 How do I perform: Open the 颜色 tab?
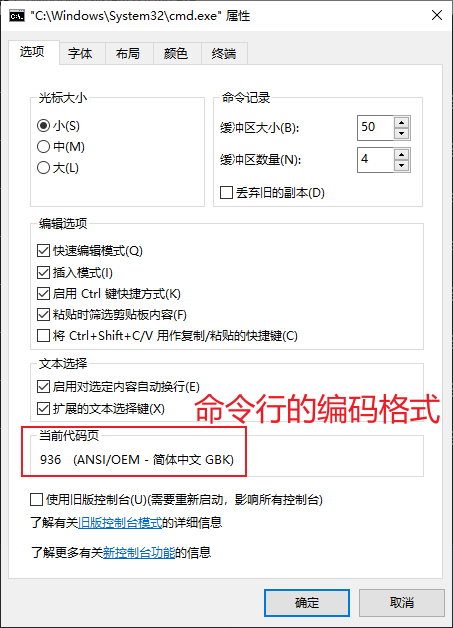pos(176,53)
